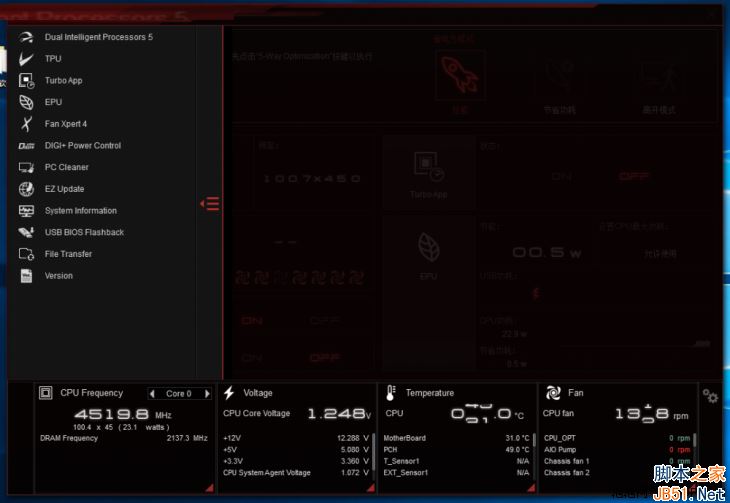Open monitor settings gear icon

710,396
